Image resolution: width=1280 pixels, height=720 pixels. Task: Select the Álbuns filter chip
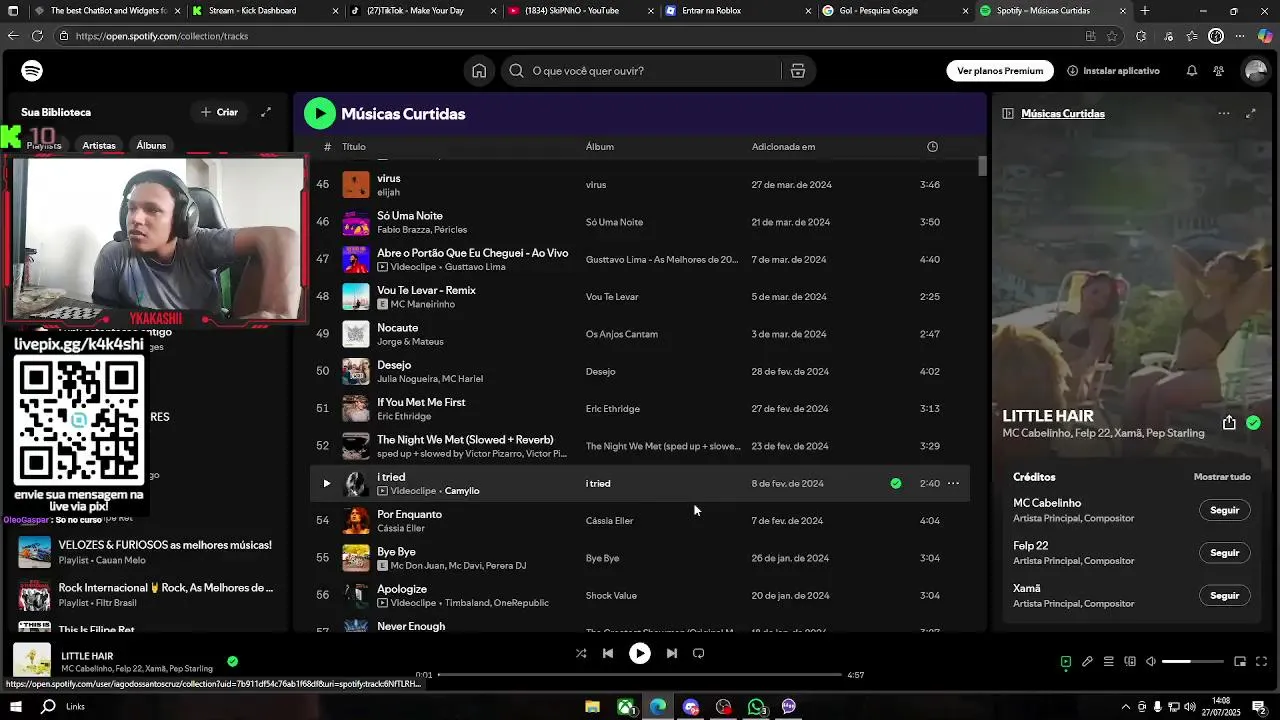coord(151,145)
